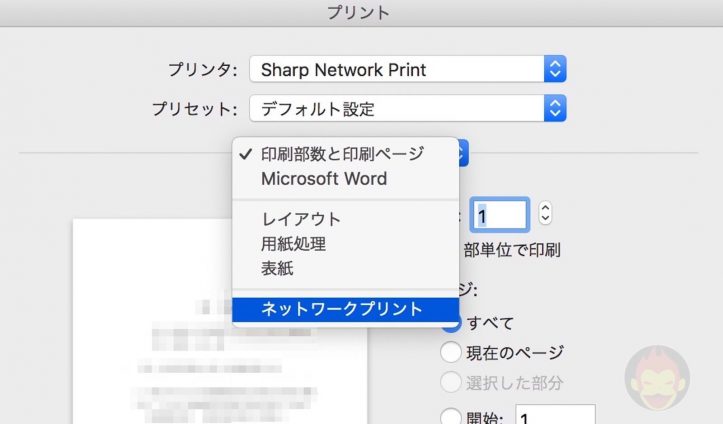Viewport: 723px width, 424px height.
Task: Select 用紙処理 menu entry
Action: click(345, 244)
